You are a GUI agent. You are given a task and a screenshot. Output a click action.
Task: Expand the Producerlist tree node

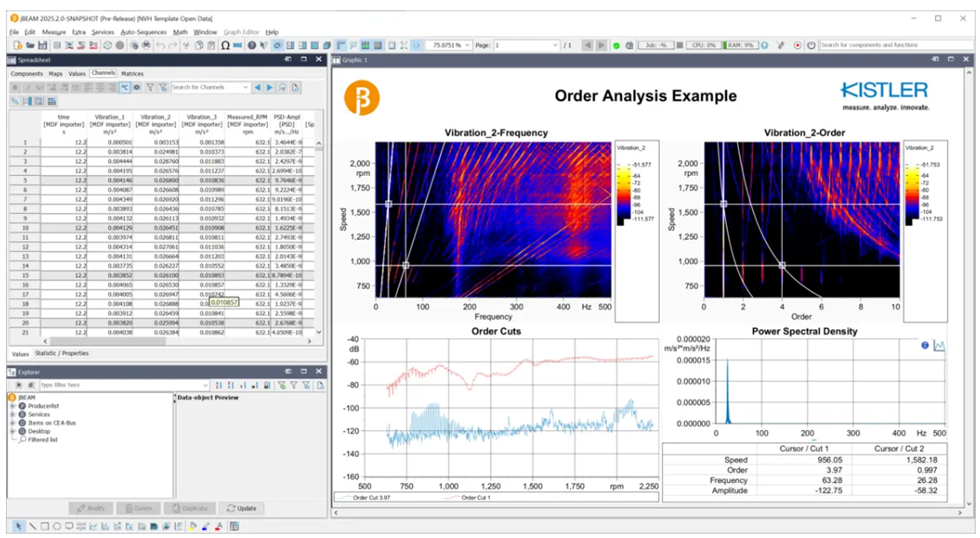13,406
